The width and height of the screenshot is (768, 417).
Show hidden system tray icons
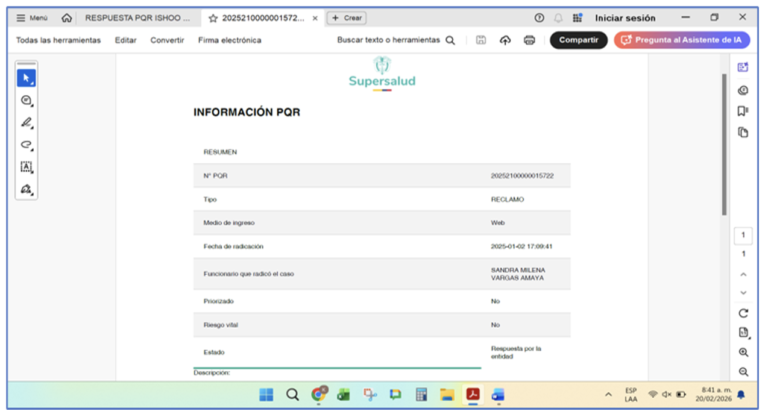608,394
